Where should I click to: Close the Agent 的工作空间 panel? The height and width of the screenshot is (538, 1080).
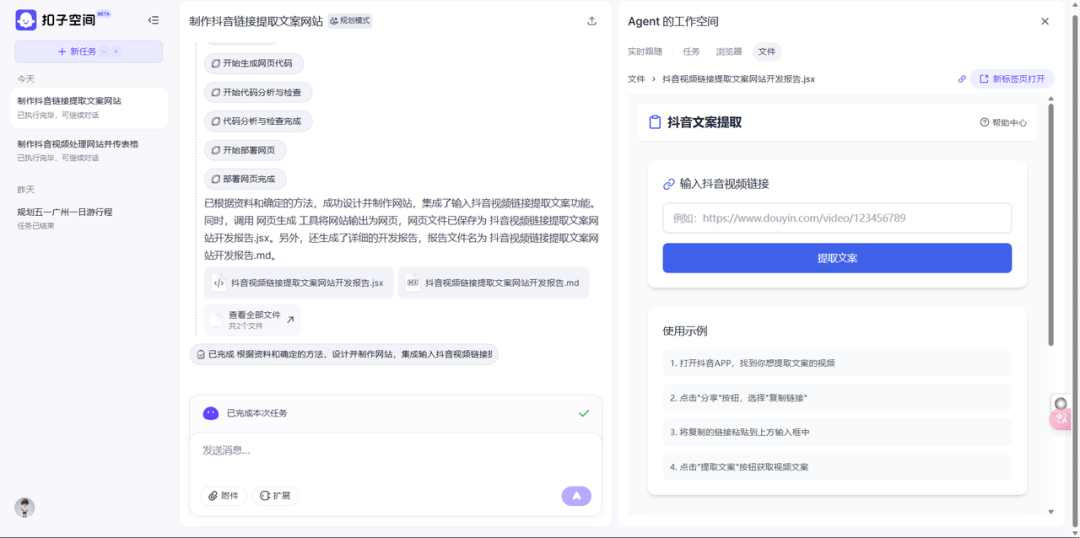1045,21
